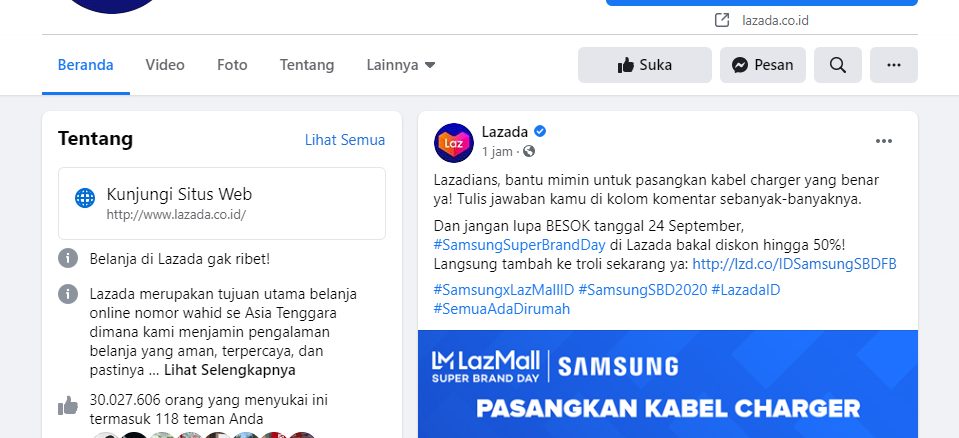
Task: Select the Beranda tab
Action: click(86, 65)
